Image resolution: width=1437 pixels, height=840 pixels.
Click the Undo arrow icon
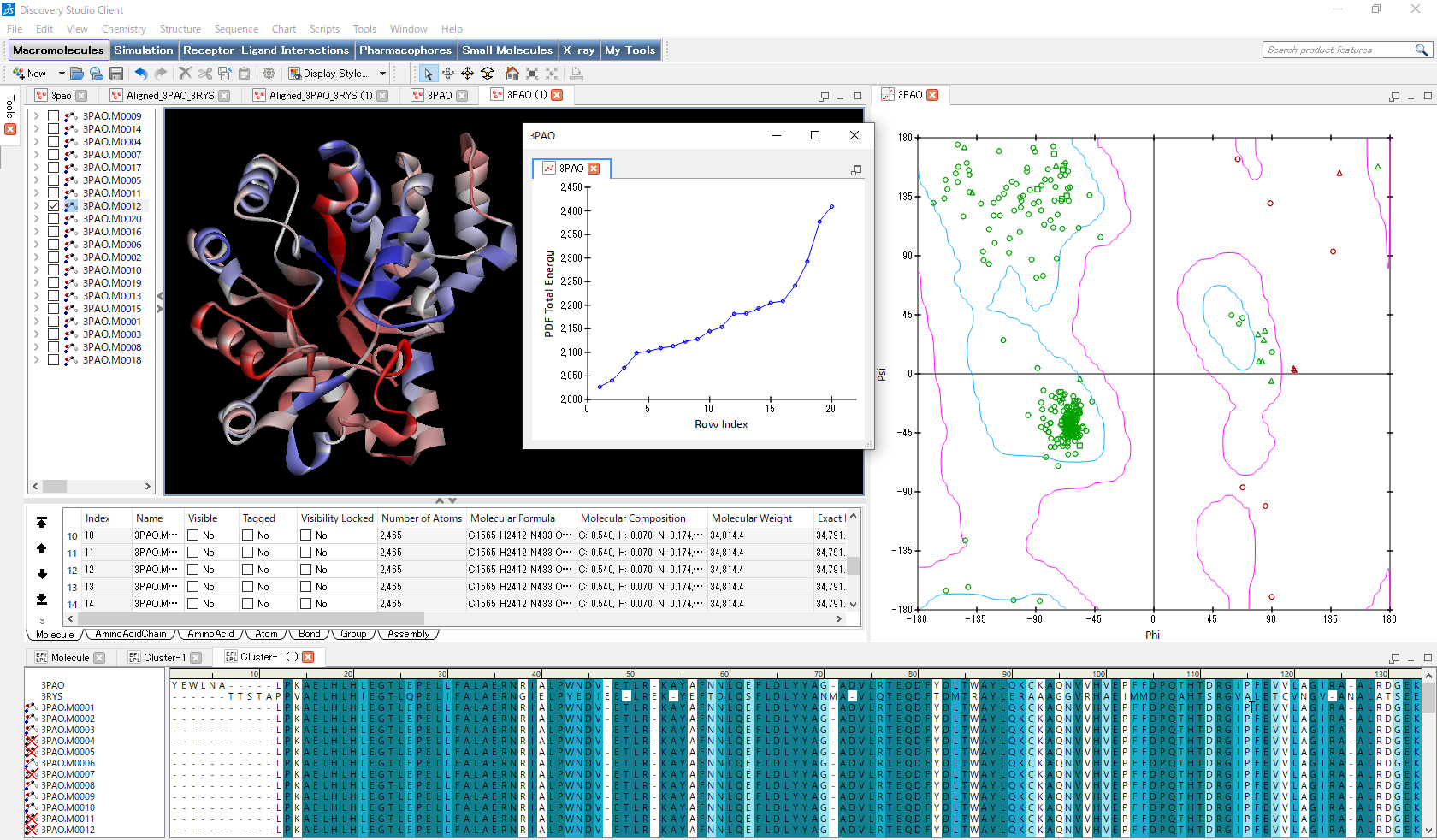(x=141, y=74)
